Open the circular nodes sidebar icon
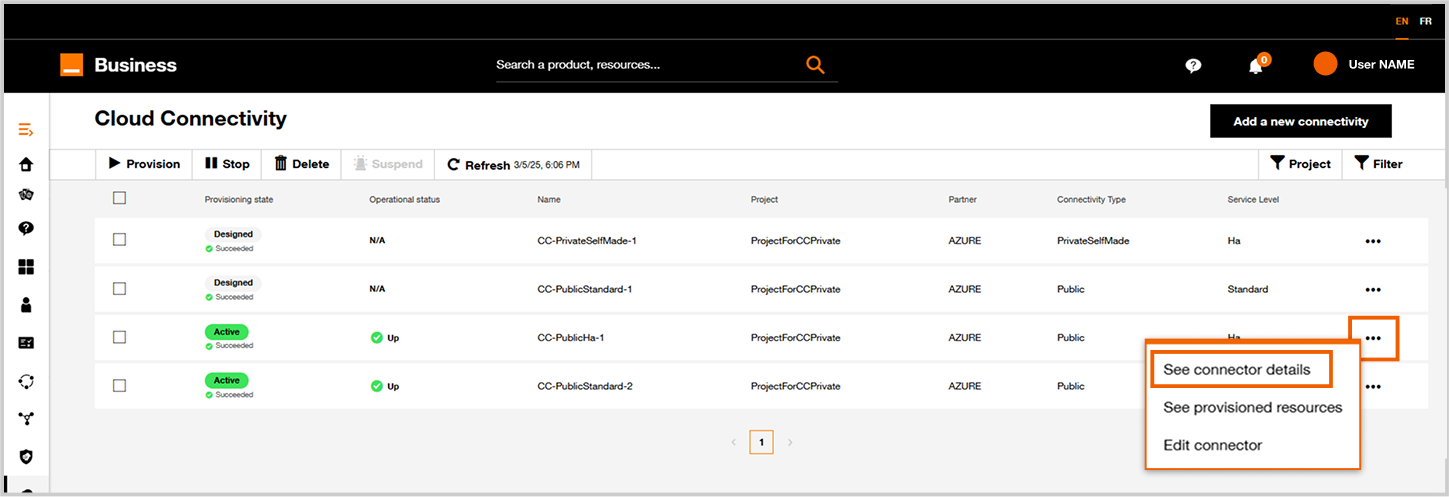This screenshot has height=497, width=1449. (26, 381)
